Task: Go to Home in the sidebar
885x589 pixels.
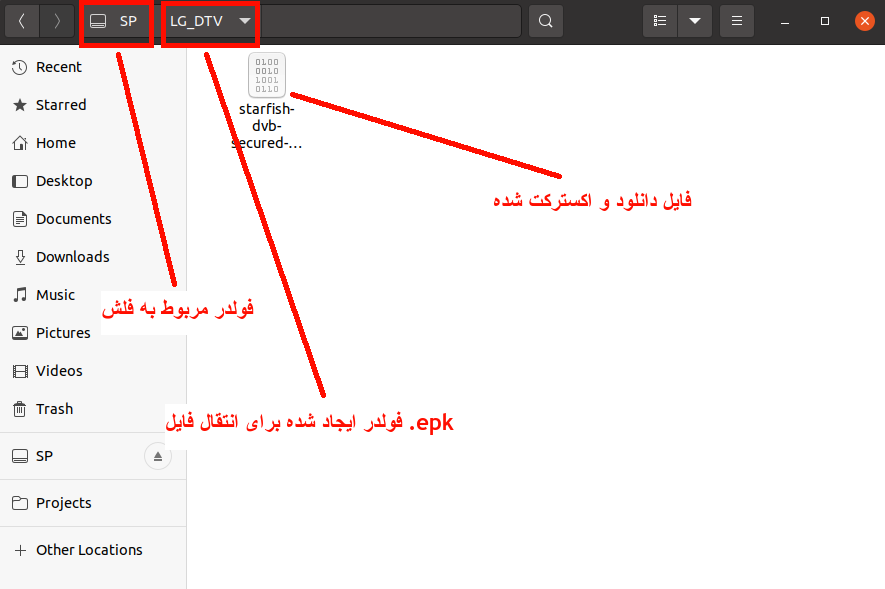Action: pyautogui.click(x=93, y=143)
